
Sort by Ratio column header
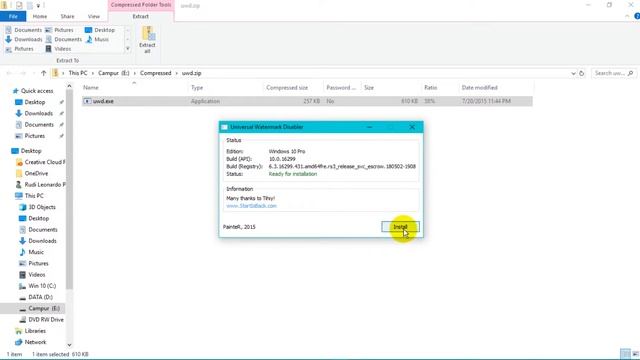[x=431, y=88]
